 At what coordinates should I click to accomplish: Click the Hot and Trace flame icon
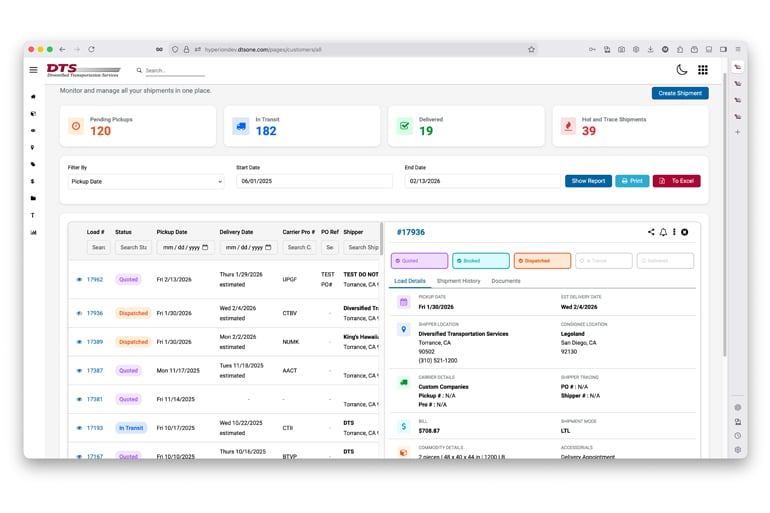click(x=568, y=126)
